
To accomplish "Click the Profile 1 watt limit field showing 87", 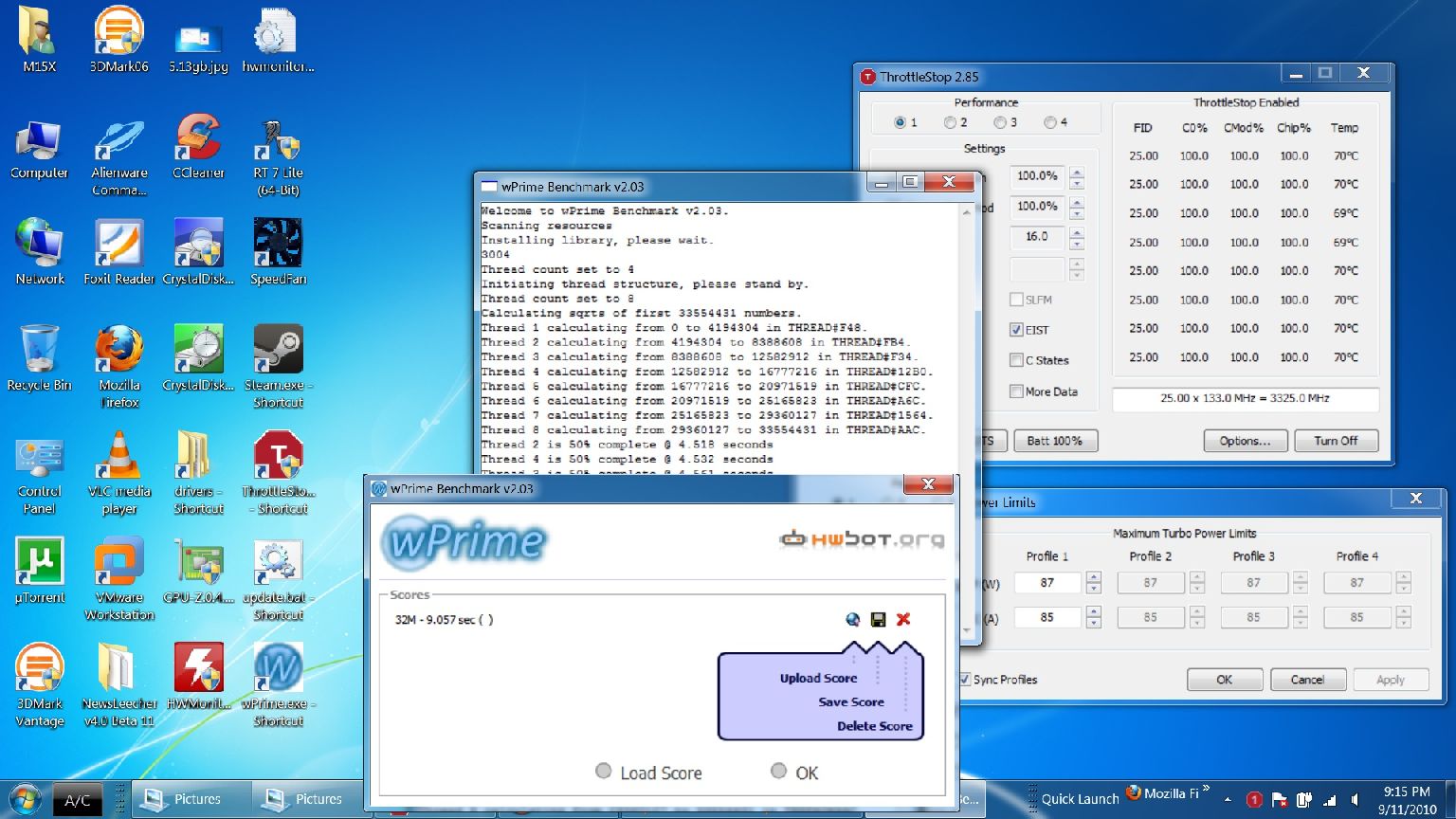I will (x=1046, y=582).
